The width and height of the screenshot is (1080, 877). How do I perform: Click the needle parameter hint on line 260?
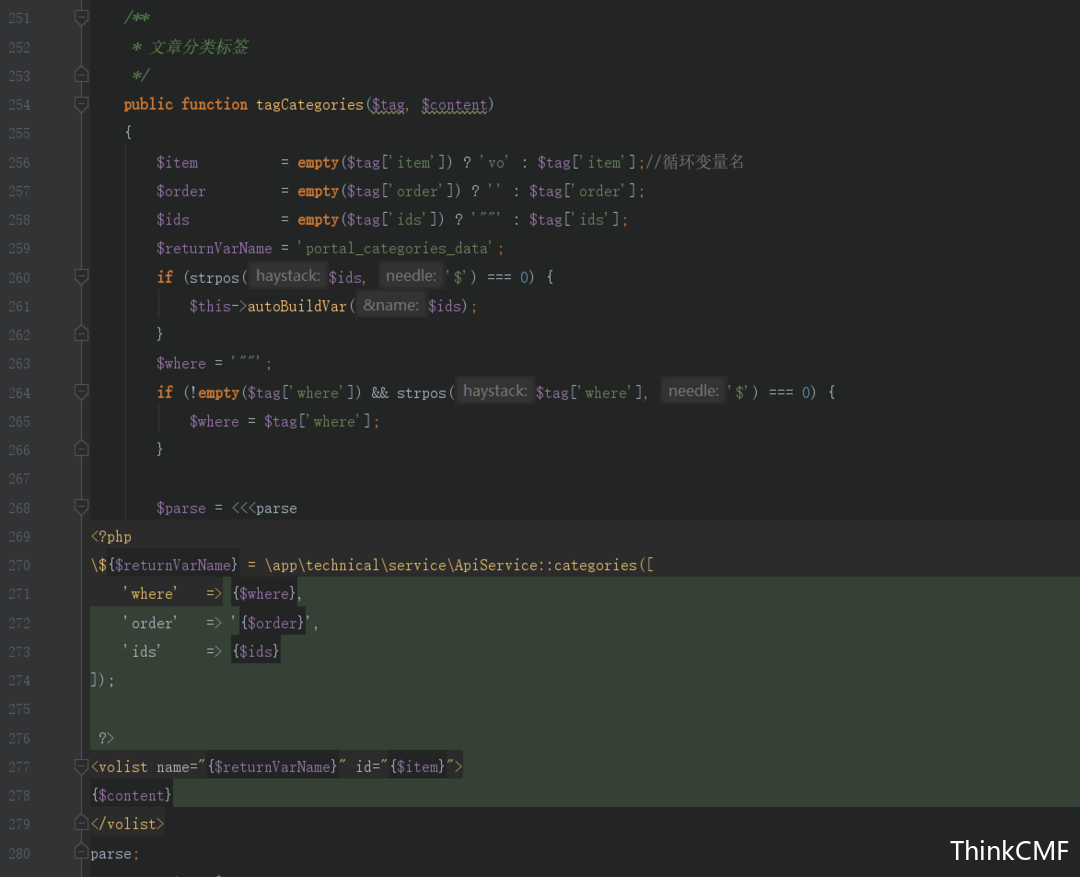[411, 276]
